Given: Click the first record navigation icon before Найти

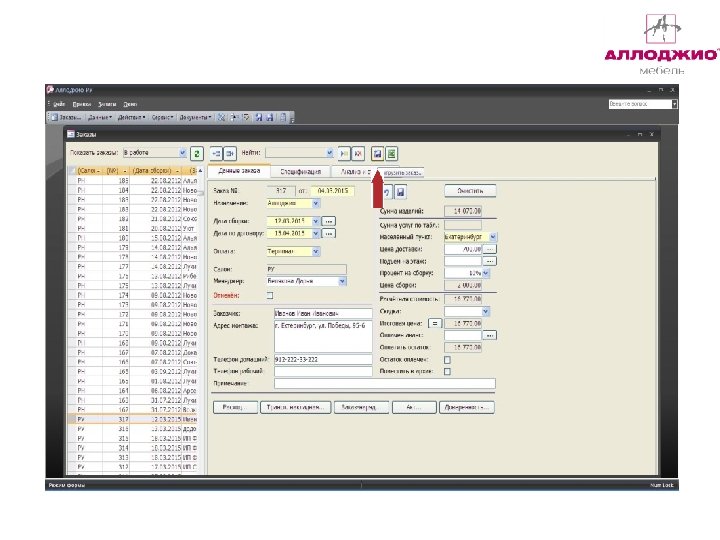Looking at the screenshot, I should click(216, 153).
